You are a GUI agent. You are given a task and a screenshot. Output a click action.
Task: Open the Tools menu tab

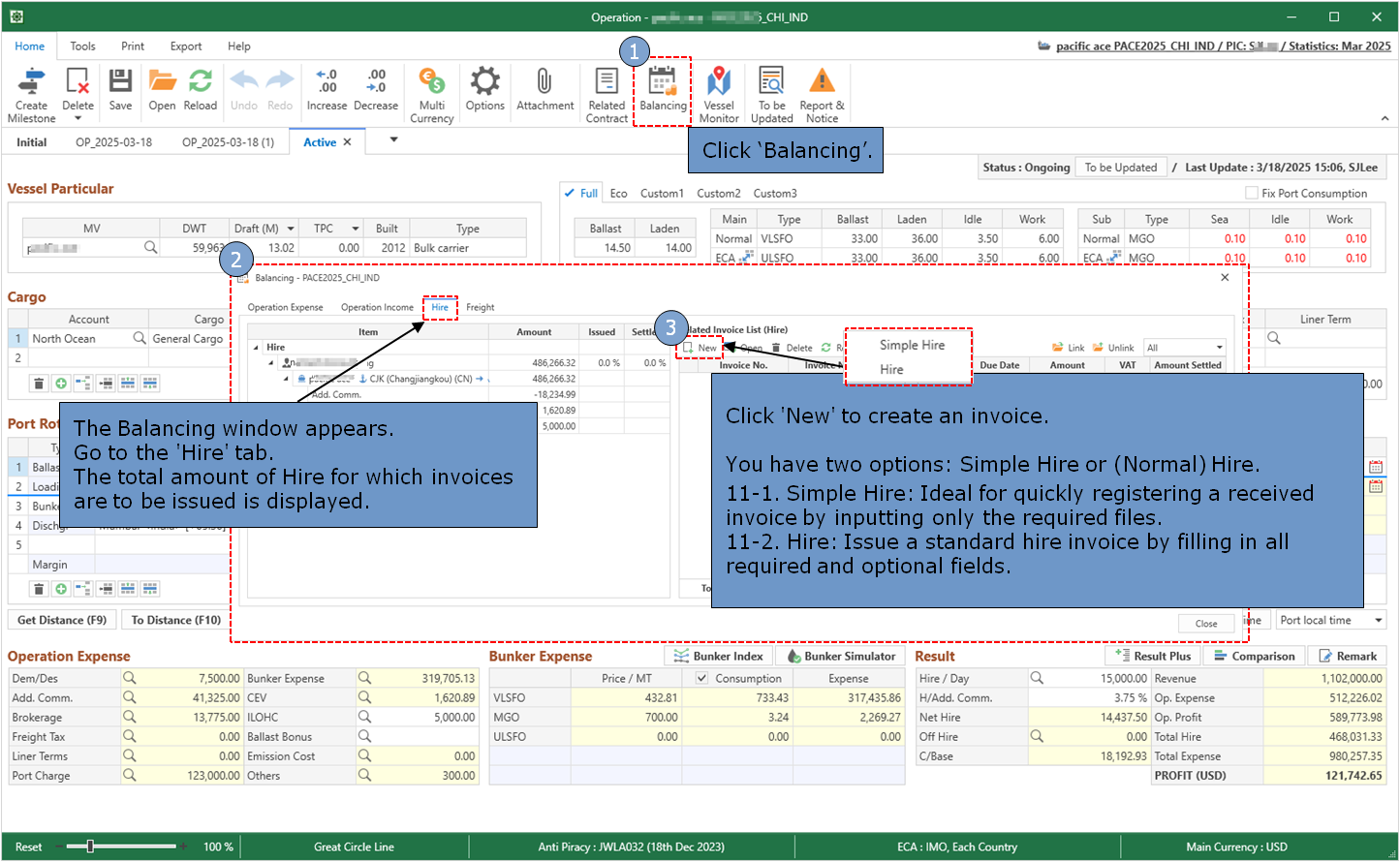82,46
